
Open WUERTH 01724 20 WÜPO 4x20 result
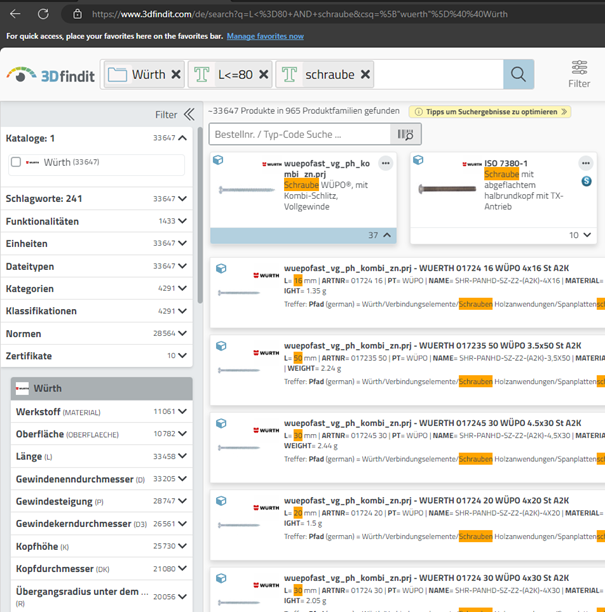coord(426,500)
